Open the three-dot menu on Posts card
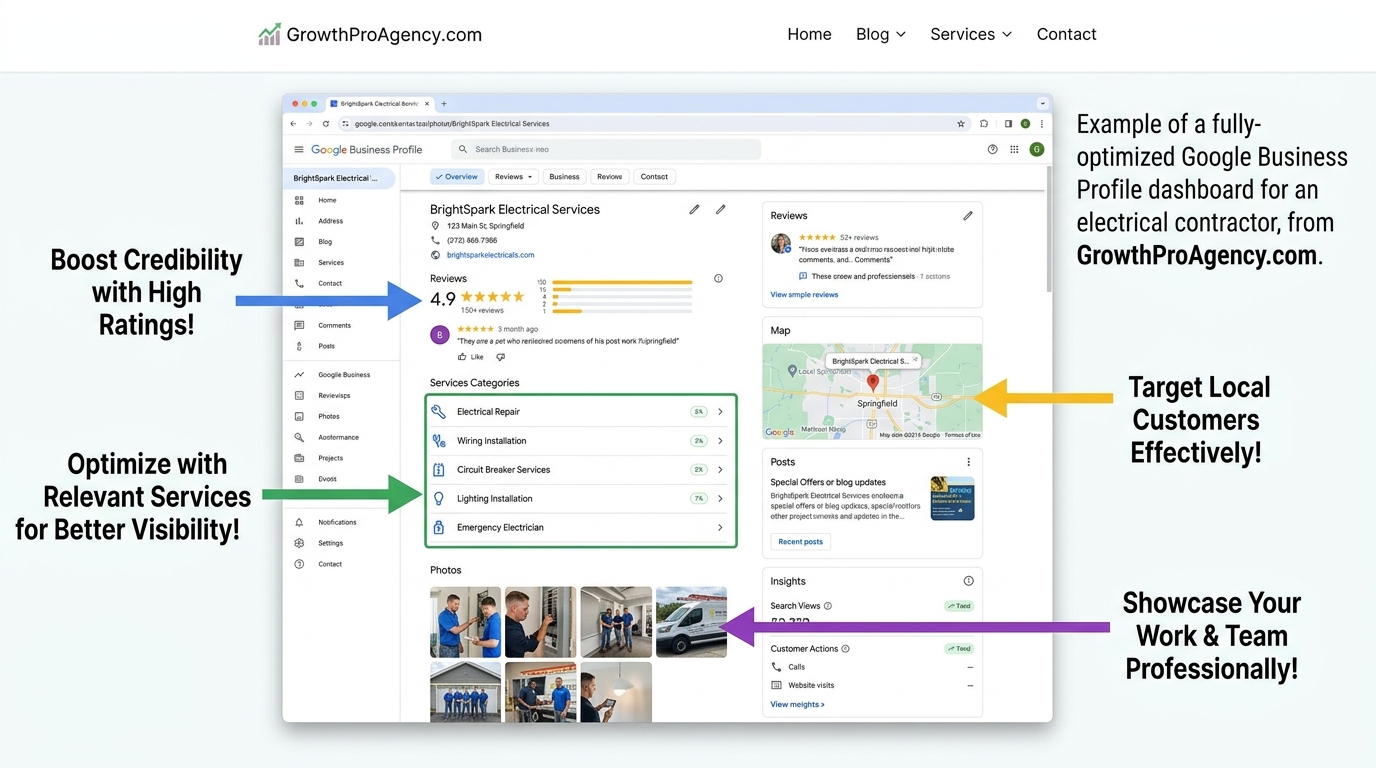The height and width of the screenshot is (768, 1376). point(968,462)
